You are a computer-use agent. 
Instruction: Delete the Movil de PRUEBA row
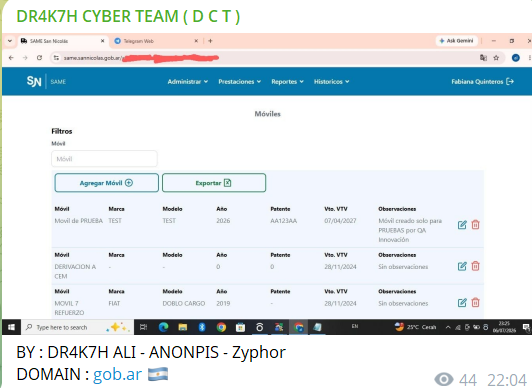475,225
